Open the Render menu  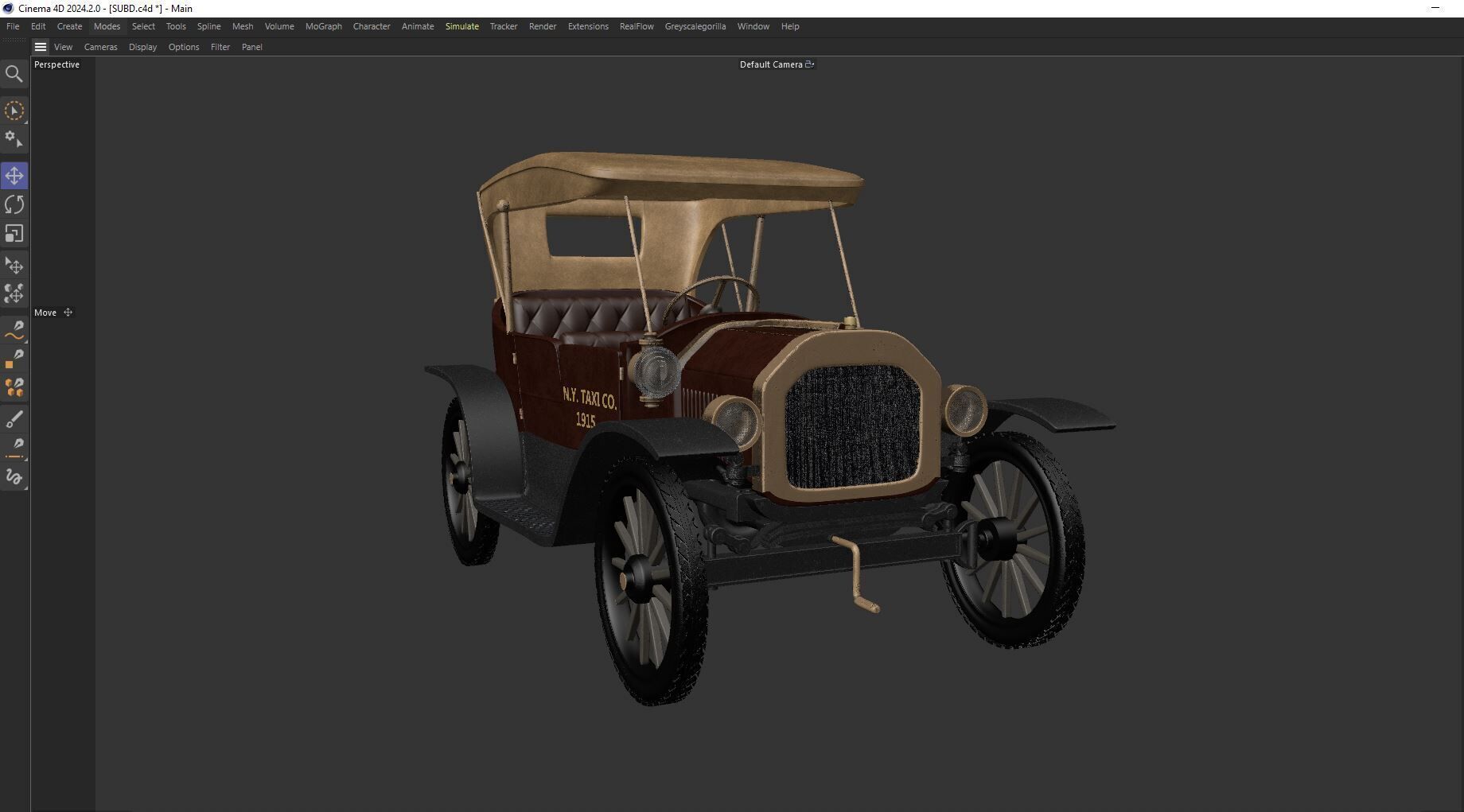point(543,26)
